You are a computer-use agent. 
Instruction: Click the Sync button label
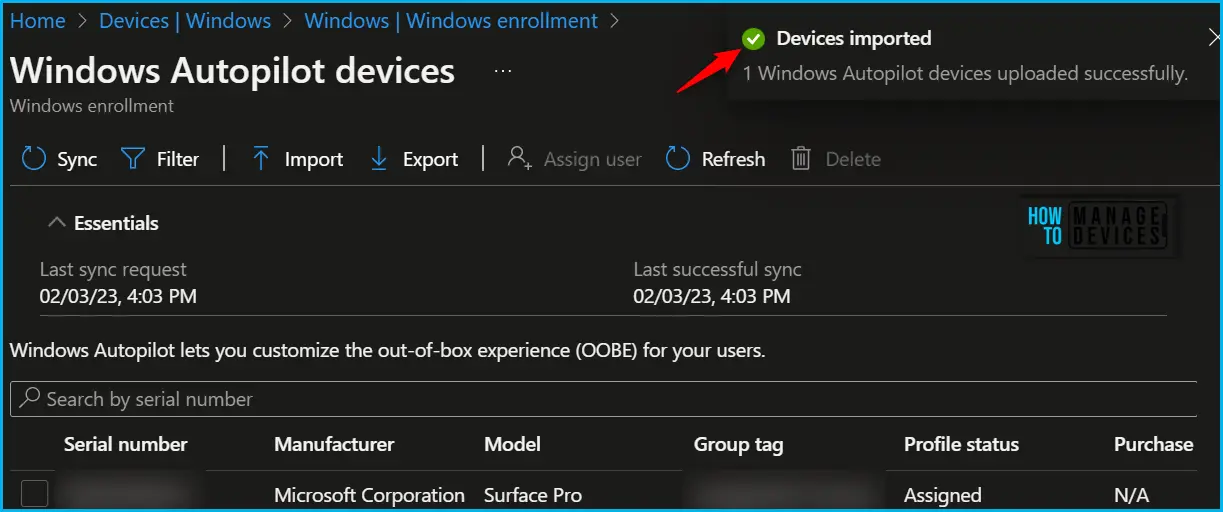point(77,159)
